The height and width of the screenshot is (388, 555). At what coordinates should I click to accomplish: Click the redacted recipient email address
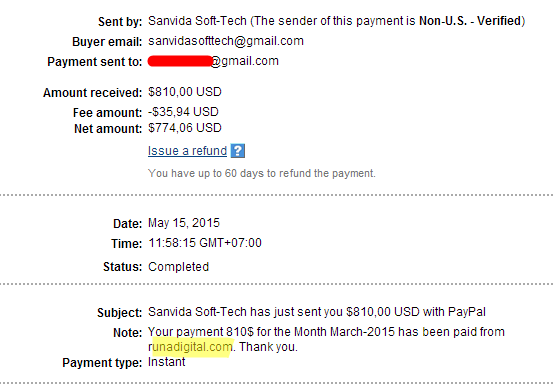(x=213, y=61)
